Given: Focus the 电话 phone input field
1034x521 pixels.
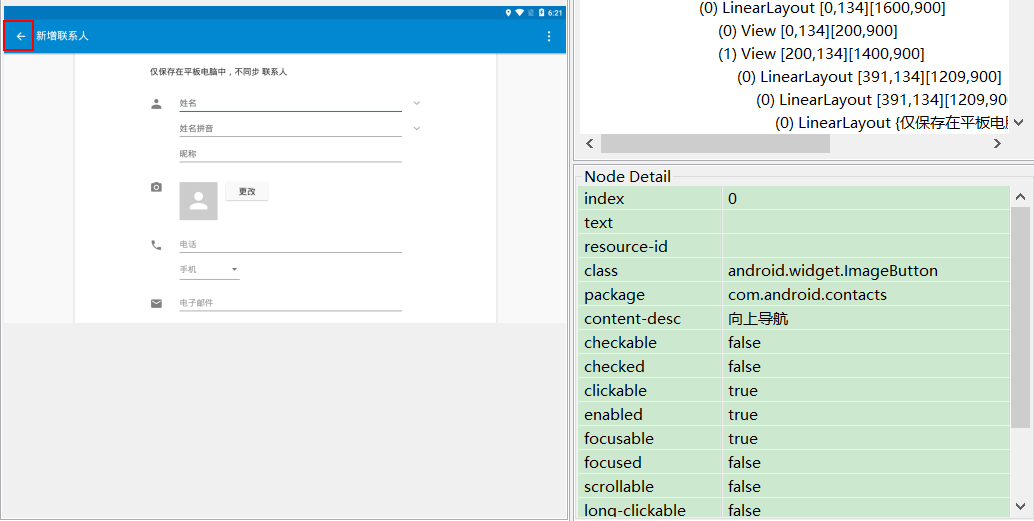Looking at the screenshot, I should (x=290, y=245).
